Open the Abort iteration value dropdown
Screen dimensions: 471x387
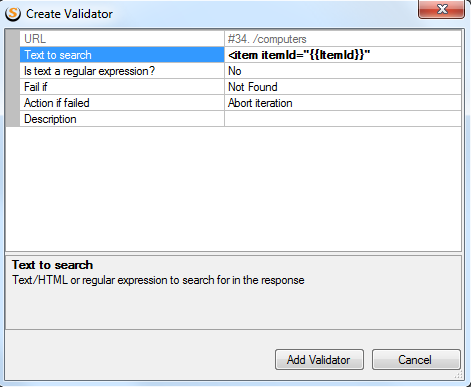pos(343,103)
